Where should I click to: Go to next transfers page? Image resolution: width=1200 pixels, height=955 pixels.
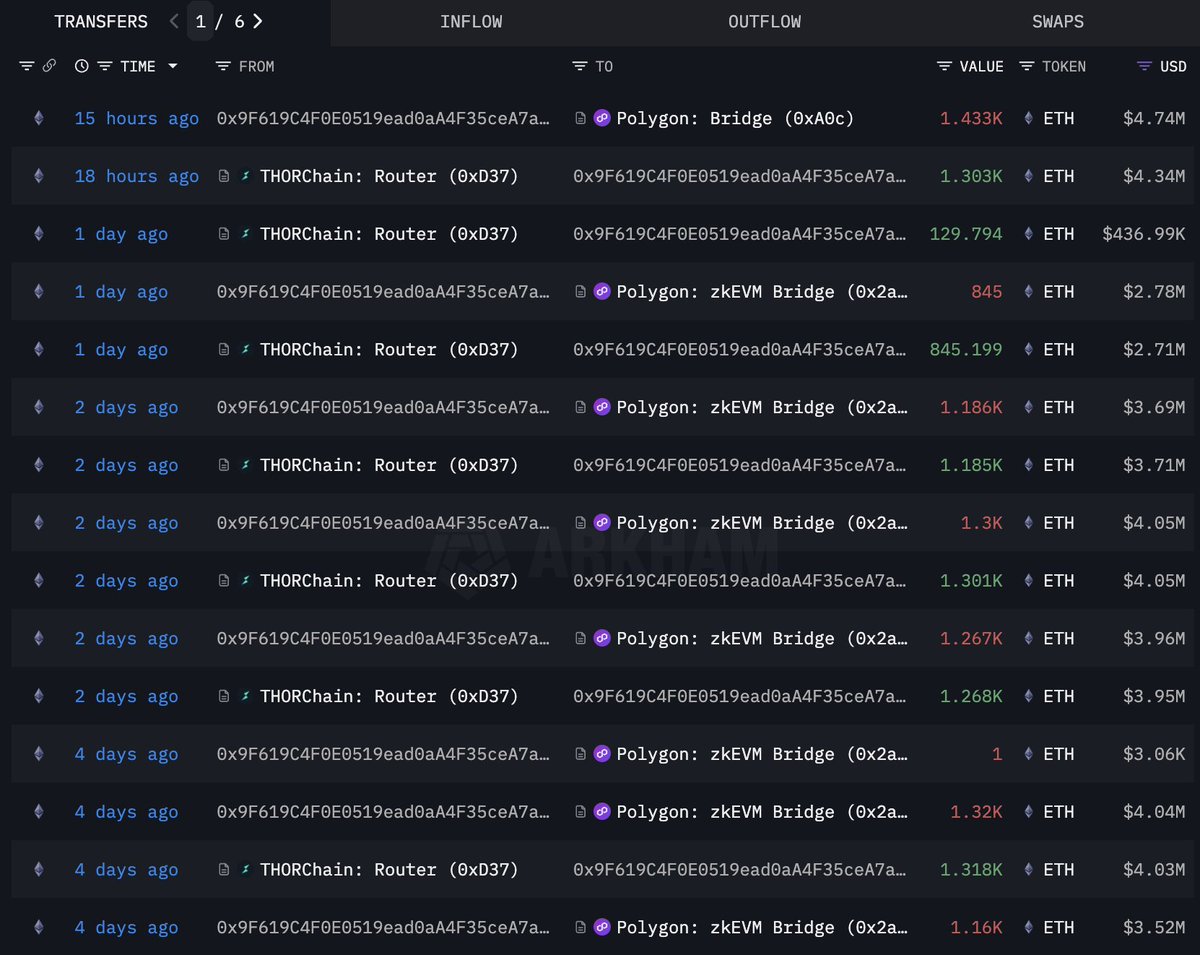(x=258, y=21)
